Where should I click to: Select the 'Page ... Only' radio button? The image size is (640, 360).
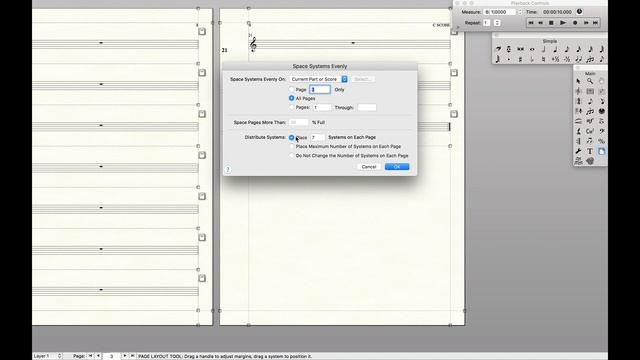click(x=291, y=89)
